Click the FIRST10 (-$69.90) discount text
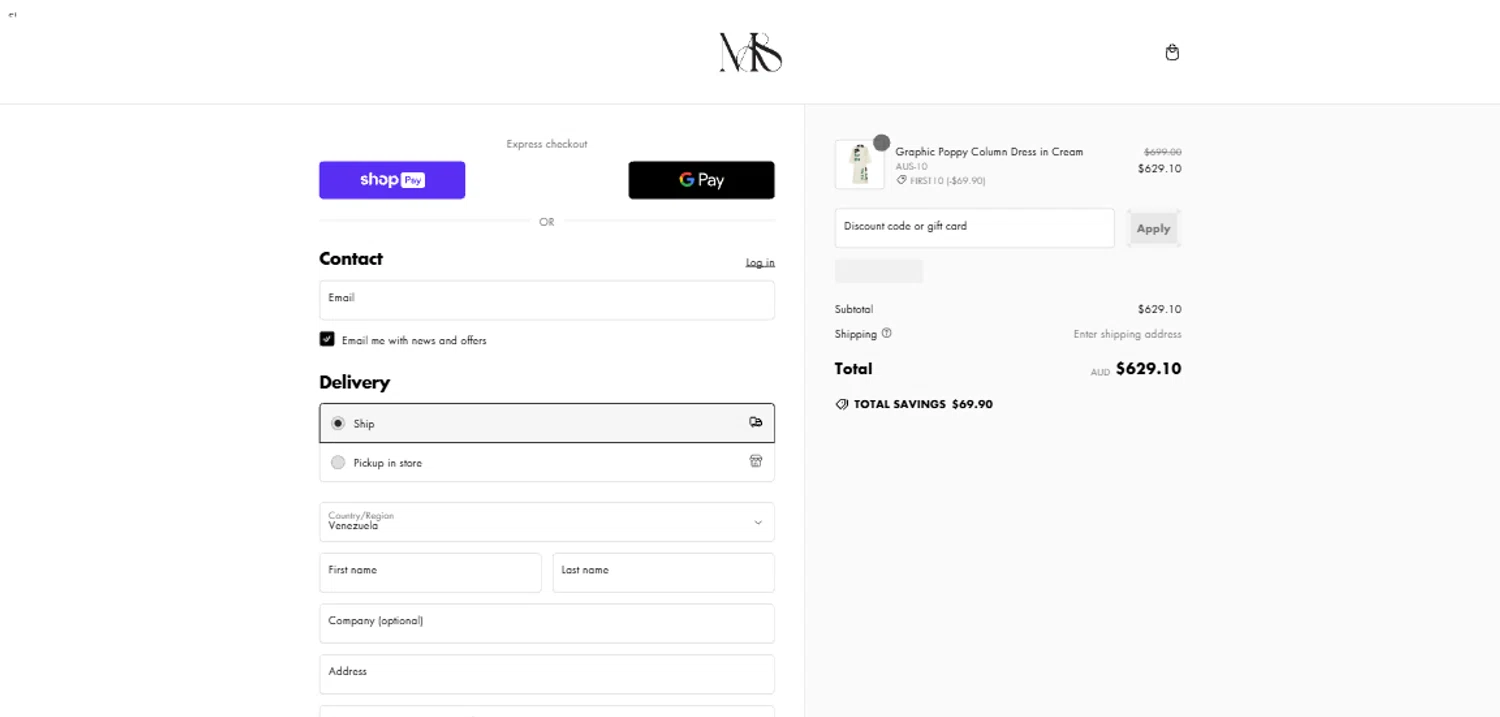 coord(947,181)
